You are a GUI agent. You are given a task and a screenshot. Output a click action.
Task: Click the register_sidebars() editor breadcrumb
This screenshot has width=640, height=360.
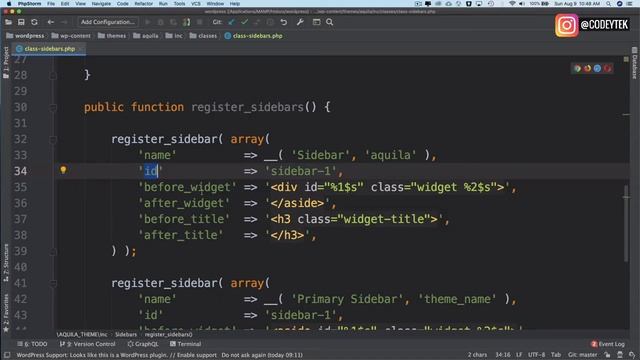[x=168, y=335]
